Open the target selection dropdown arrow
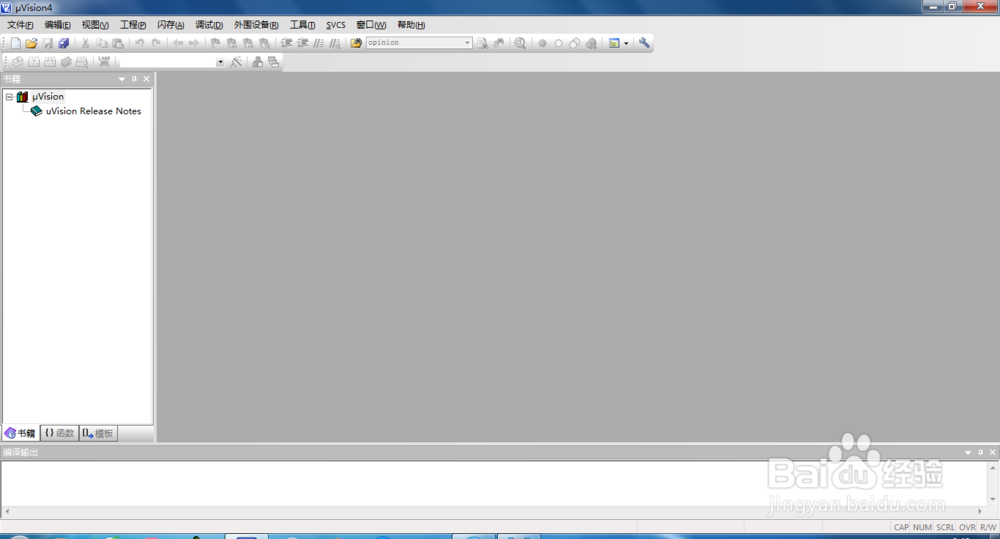 [x=220, y=62]
